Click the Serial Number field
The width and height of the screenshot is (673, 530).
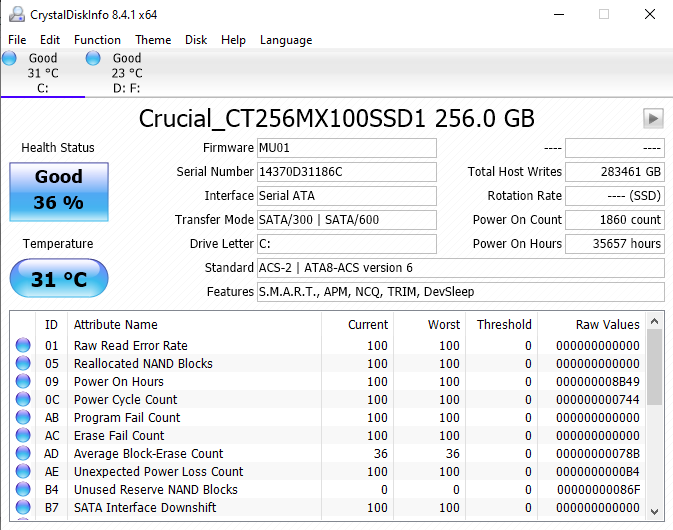tap(347, 172)
